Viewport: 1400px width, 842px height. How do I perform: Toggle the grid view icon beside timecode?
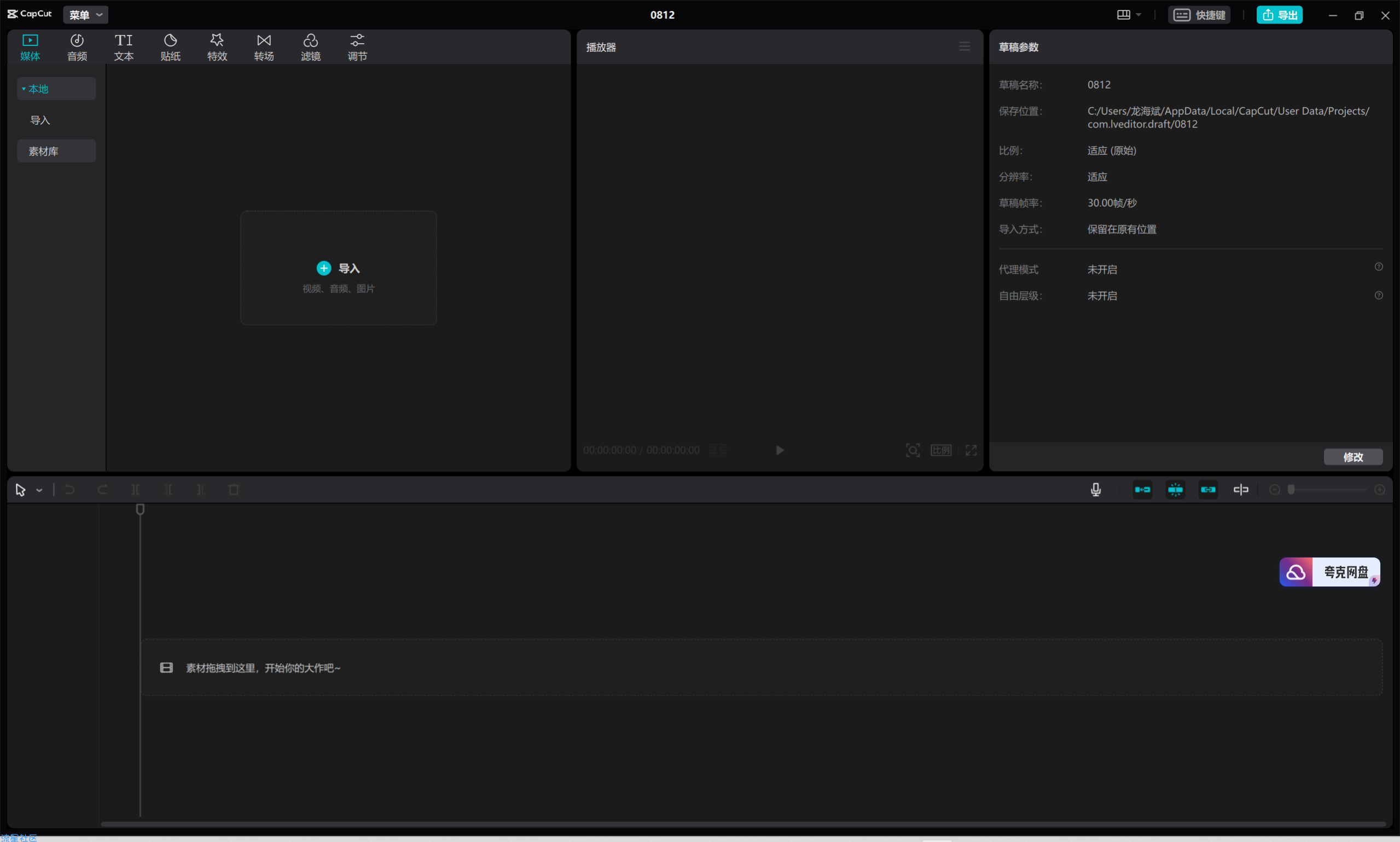click(x=718, y=450)
